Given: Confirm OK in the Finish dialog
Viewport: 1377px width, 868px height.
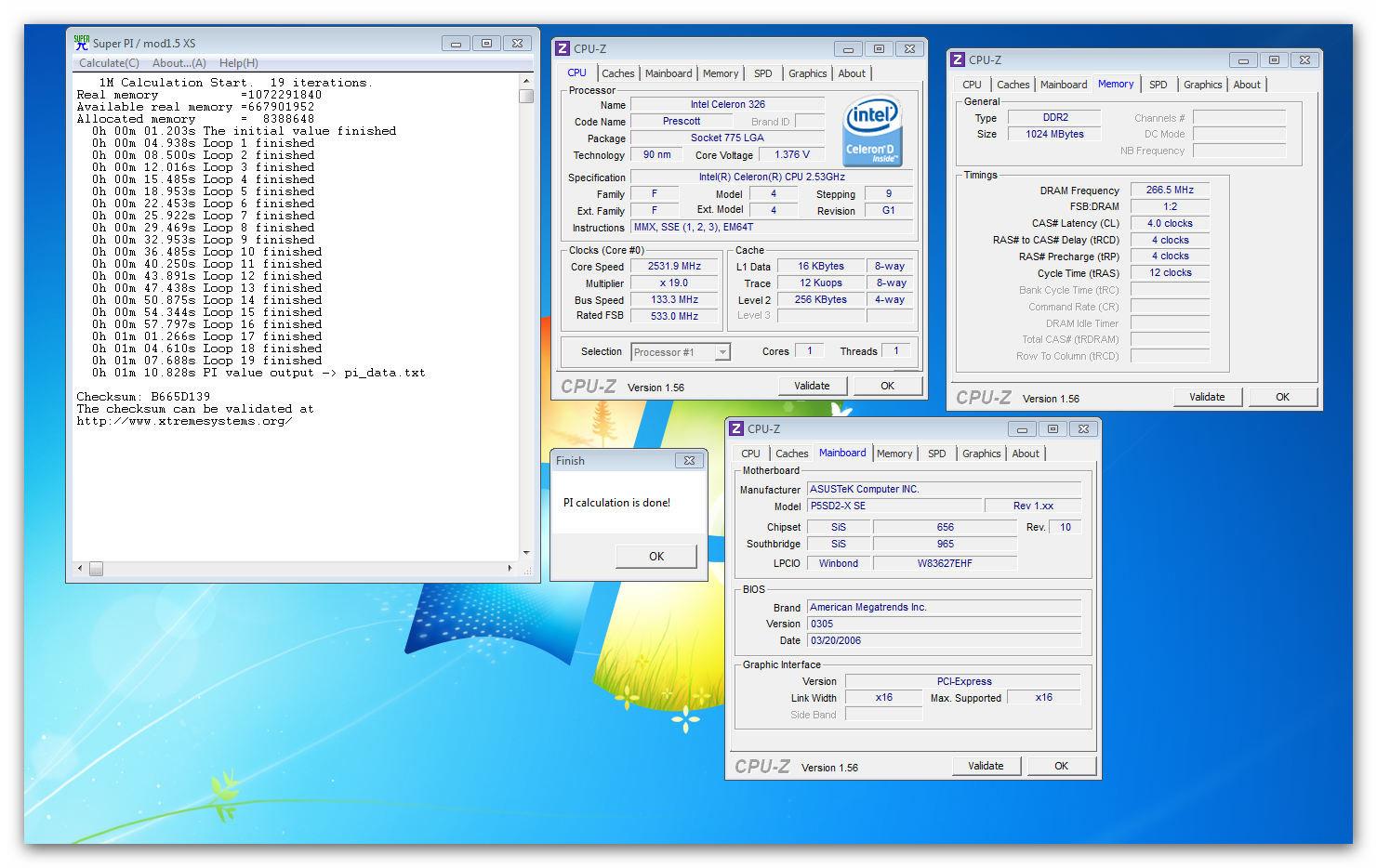Looking at the screenshot, I should [x=656, y=556].
